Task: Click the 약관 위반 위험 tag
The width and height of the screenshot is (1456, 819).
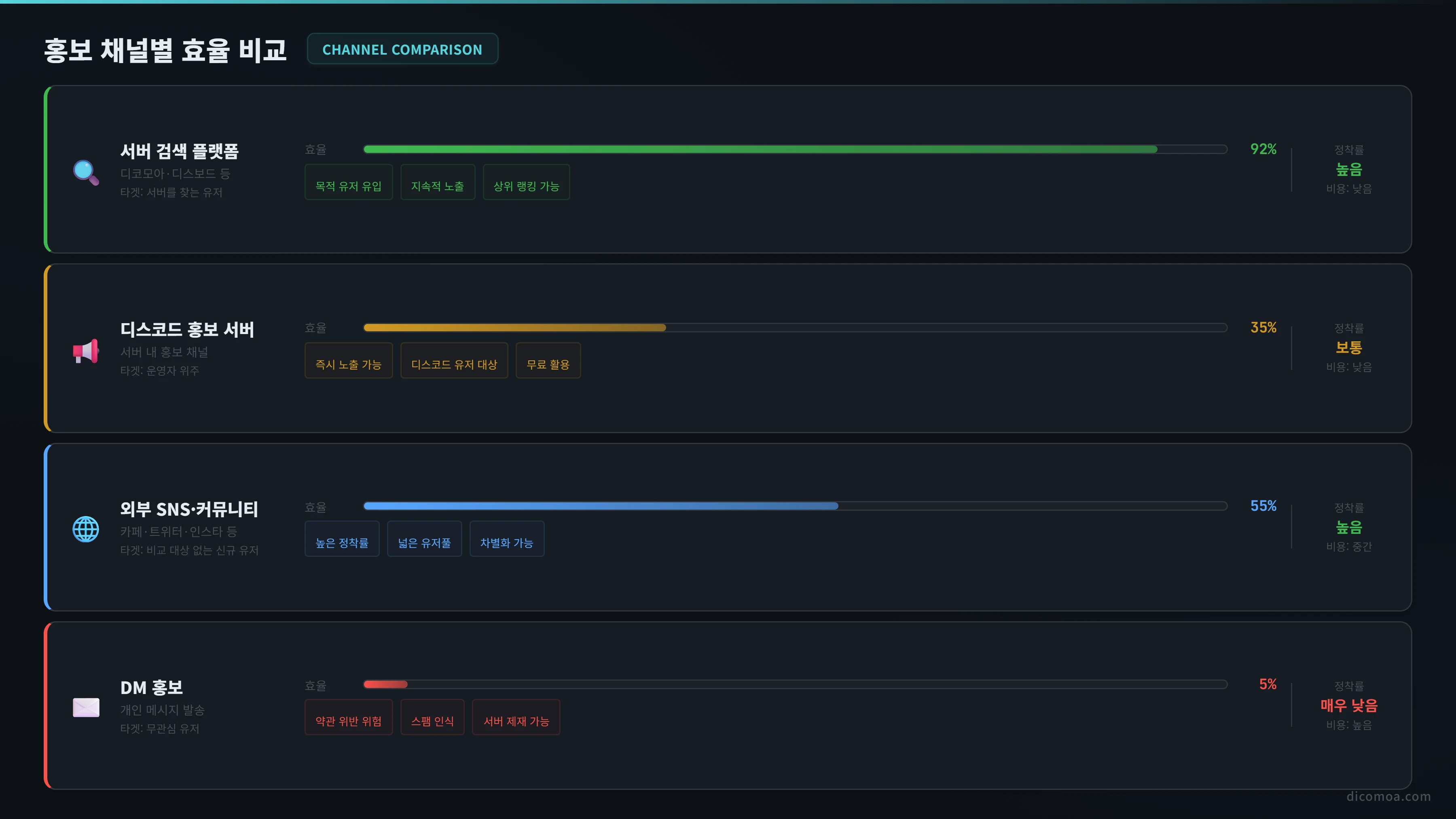Action: (349, 717)
